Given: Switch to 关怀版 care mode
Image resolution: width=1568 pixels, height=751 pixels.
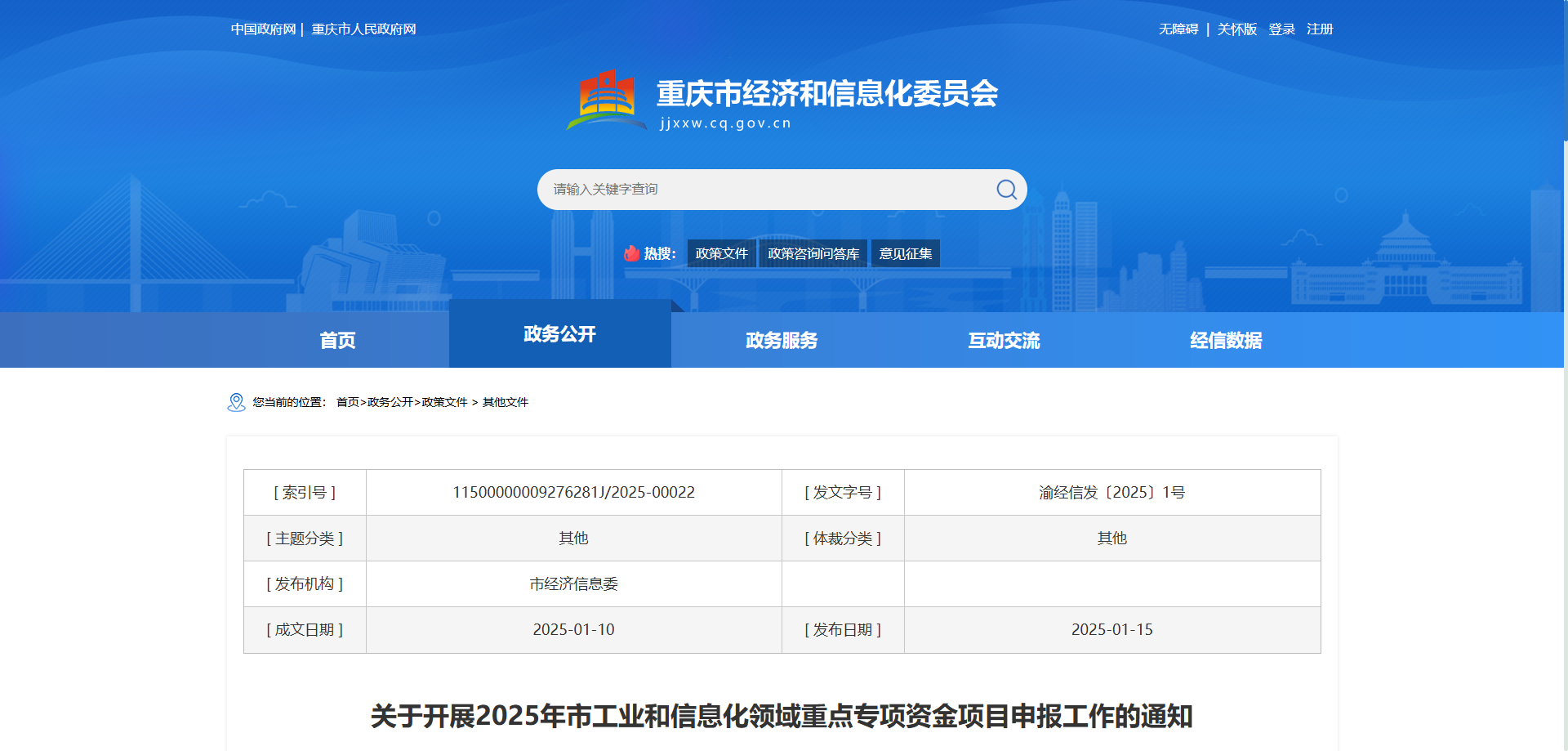Looking at the screenshot, I should point(1236,29).
